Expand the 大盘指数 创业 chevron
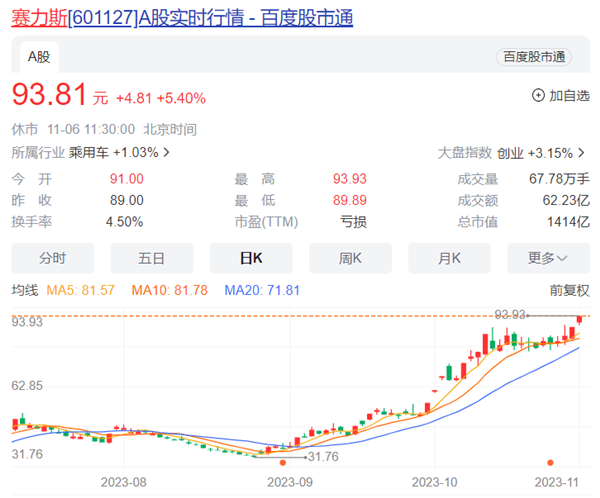Viewport: 600px width, 498px height. pyautogui.click(x=581, y=153)
